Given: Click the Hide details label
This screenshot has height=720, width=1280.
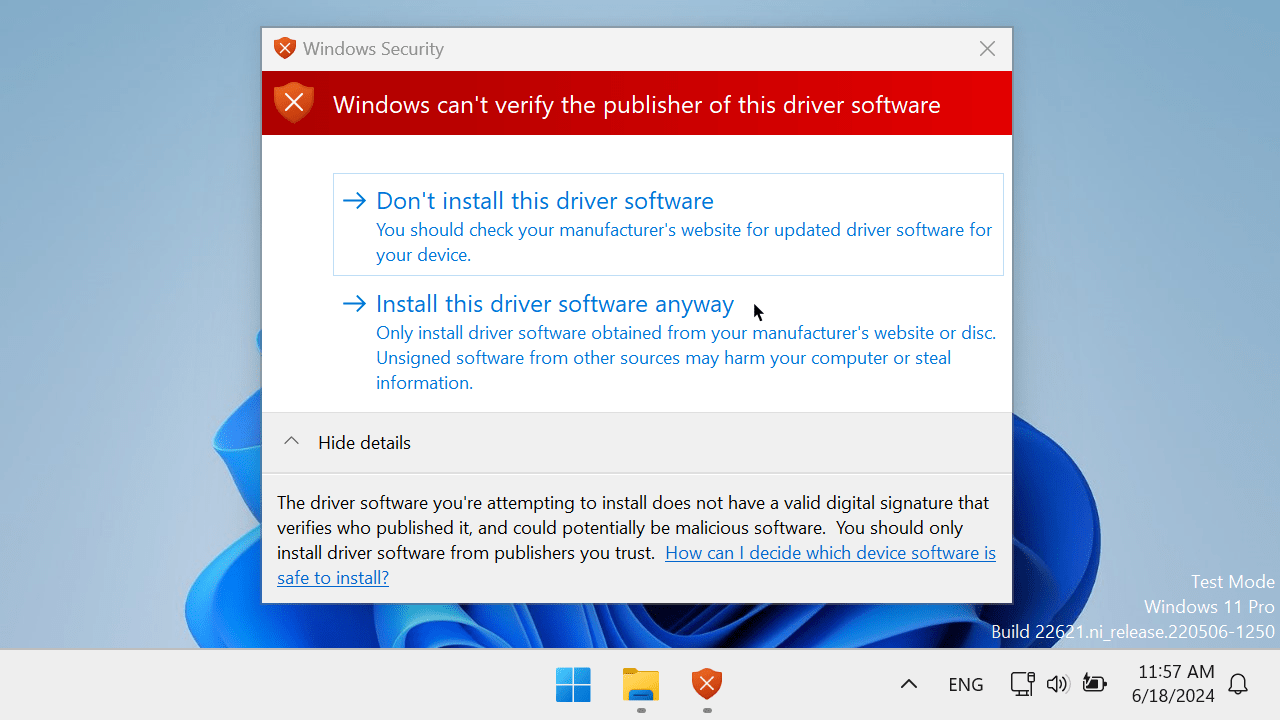Looking at the screenshot, I should tap(364, 443).
